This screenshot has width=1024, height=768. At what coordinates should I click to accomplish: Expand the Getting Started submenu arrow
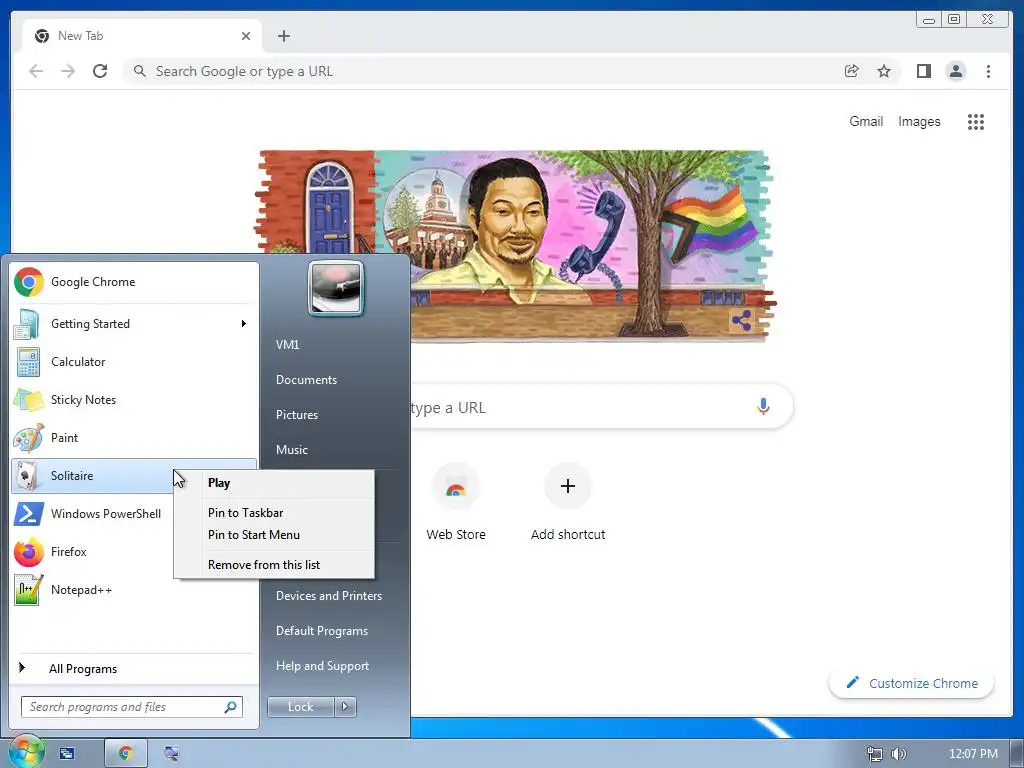click(244, 324)
